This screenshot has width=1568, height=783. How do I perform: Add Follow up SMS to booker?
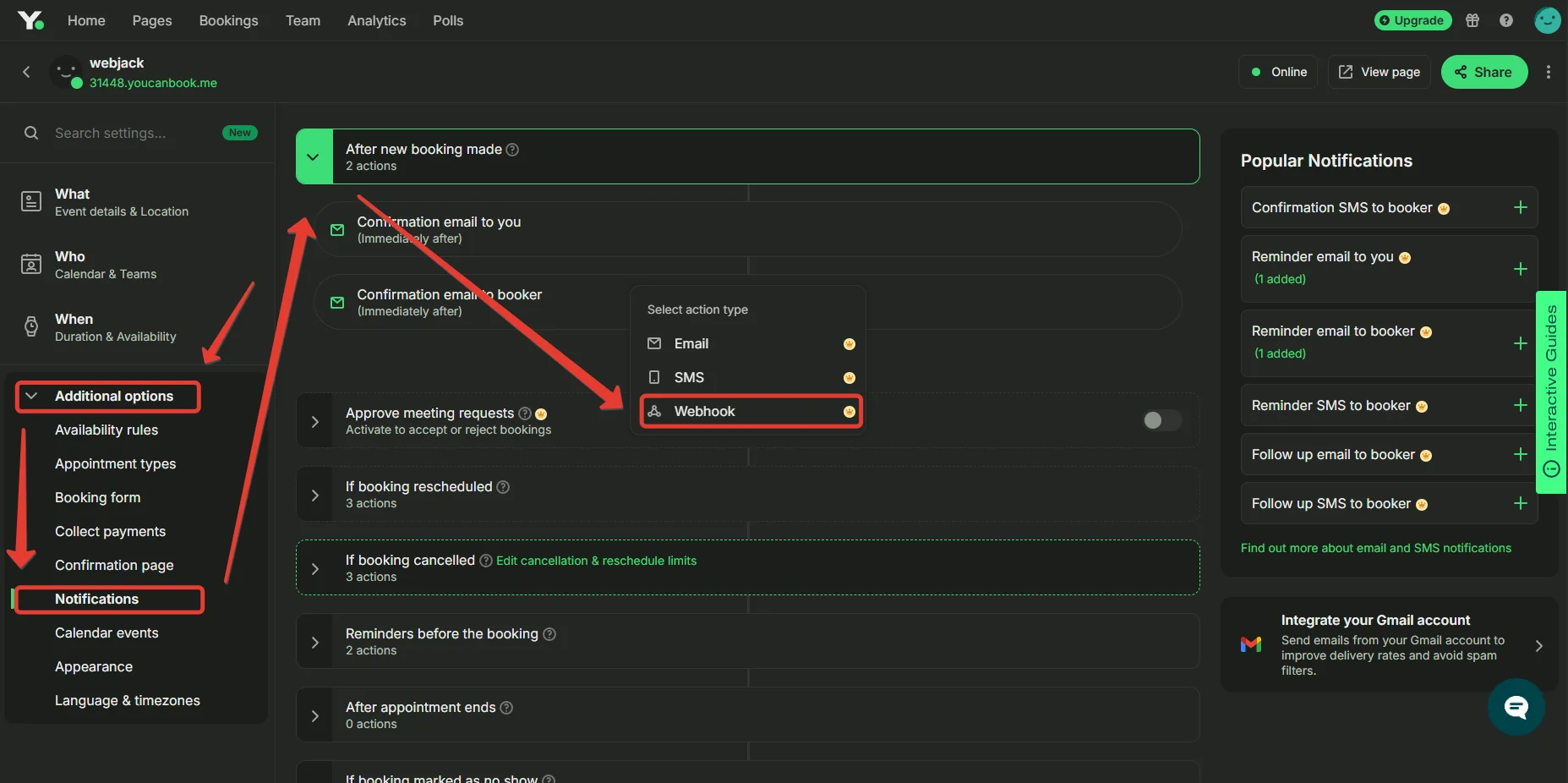[1520, 503]
